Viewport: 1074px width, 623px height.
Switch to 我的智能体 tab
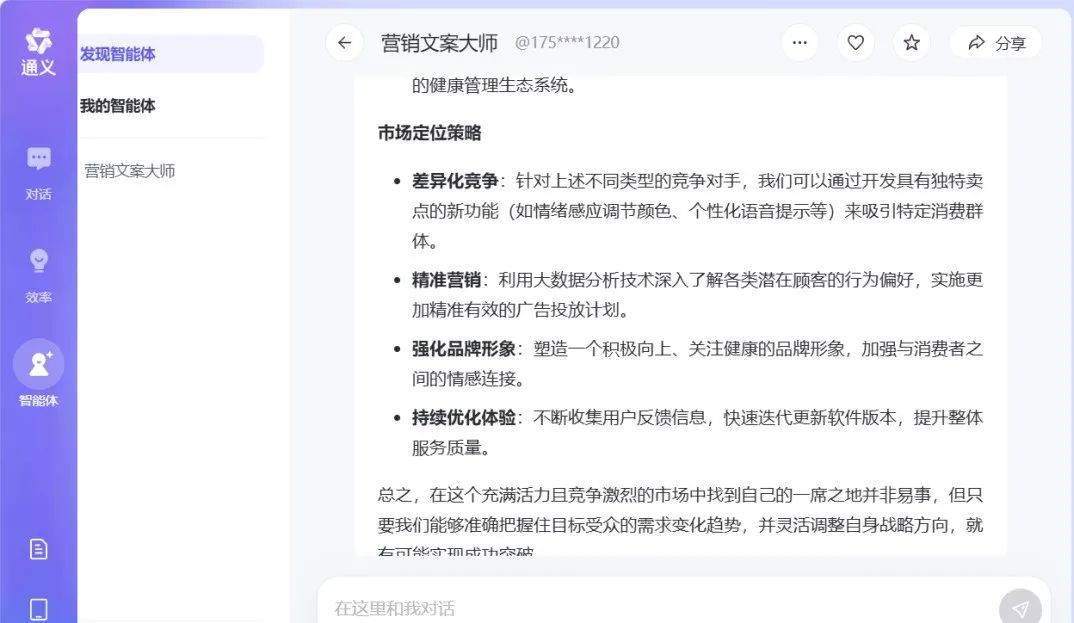118,106
